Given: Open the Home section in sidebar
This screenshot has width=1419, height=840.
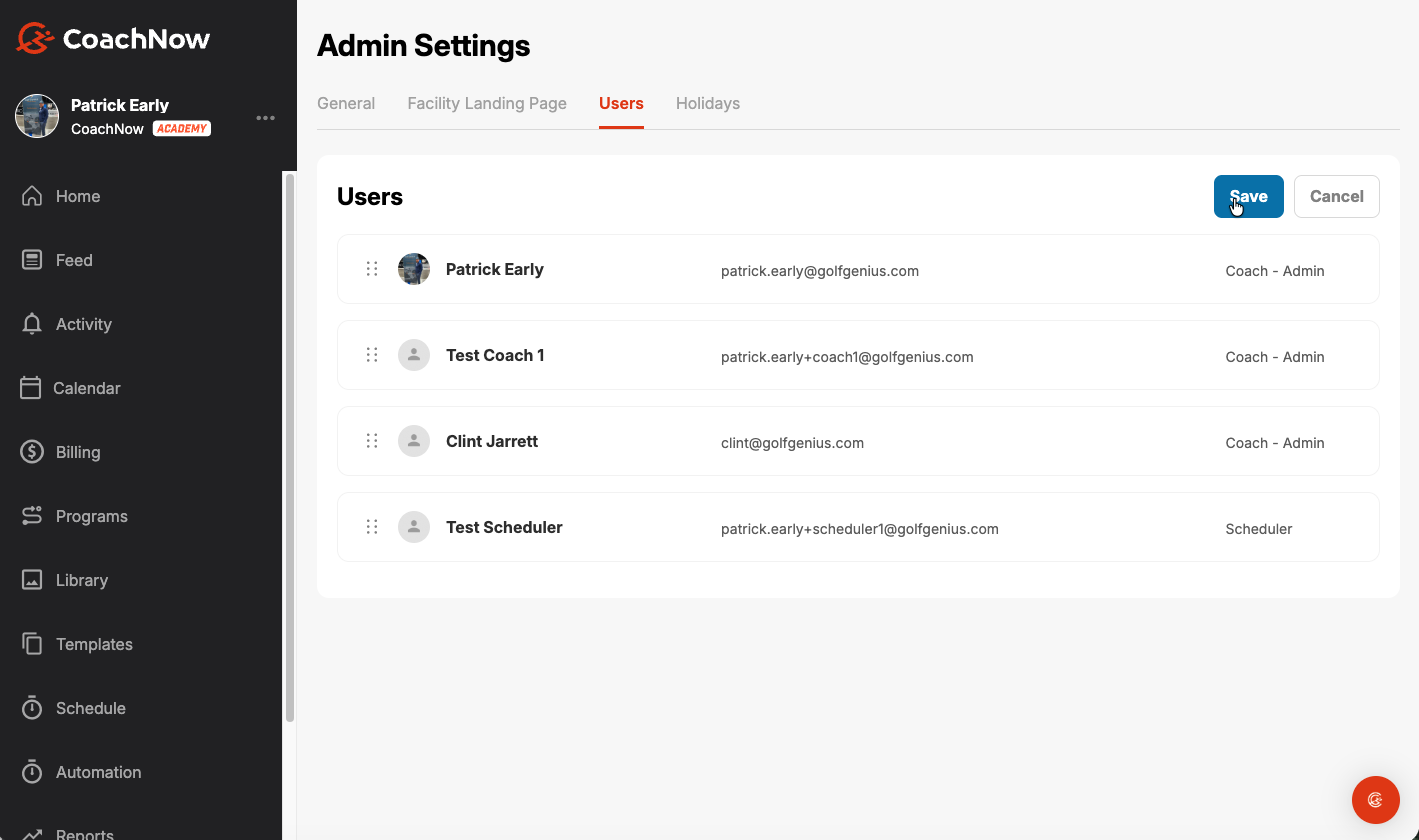Looking at the screenshot, I should point(78,196).
